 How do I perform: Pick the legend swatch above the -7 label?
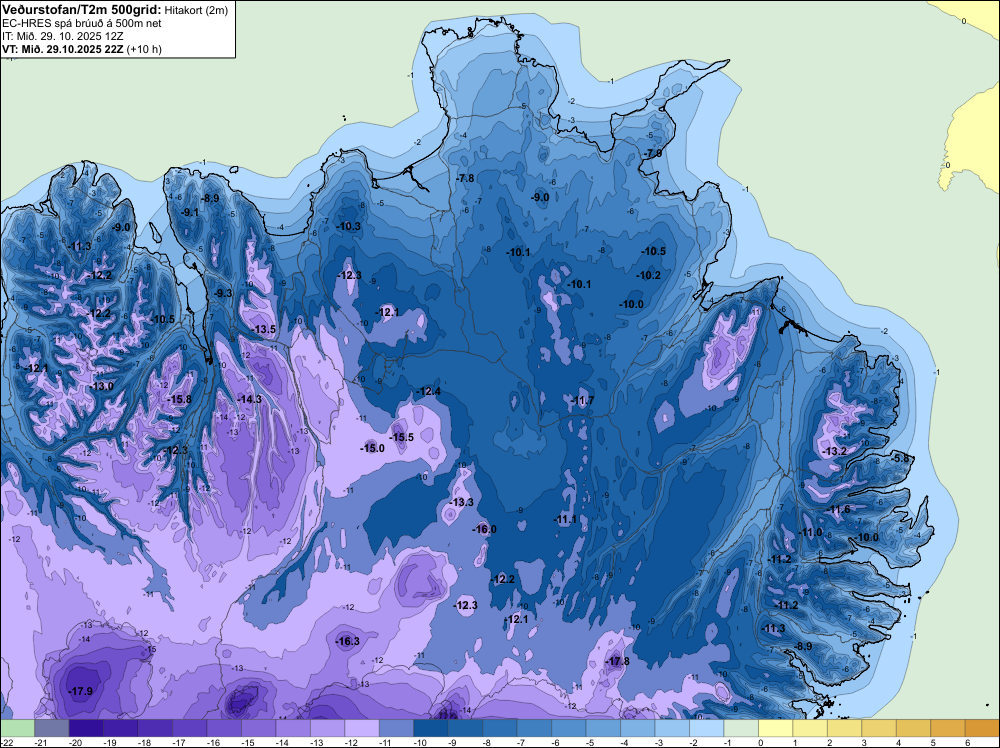point(534,728)
